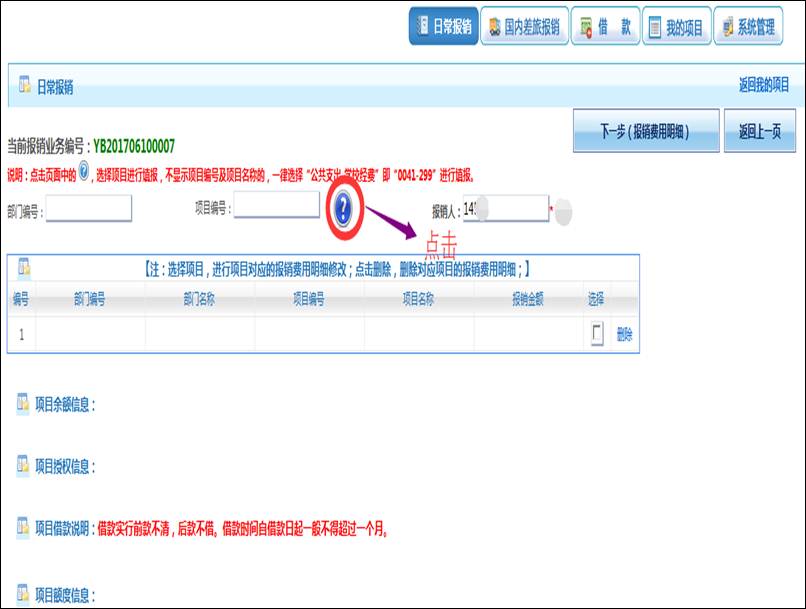Click the 项目授权信息 section icon
Viewport: 806px width, 609px height.
coord(22,465)
